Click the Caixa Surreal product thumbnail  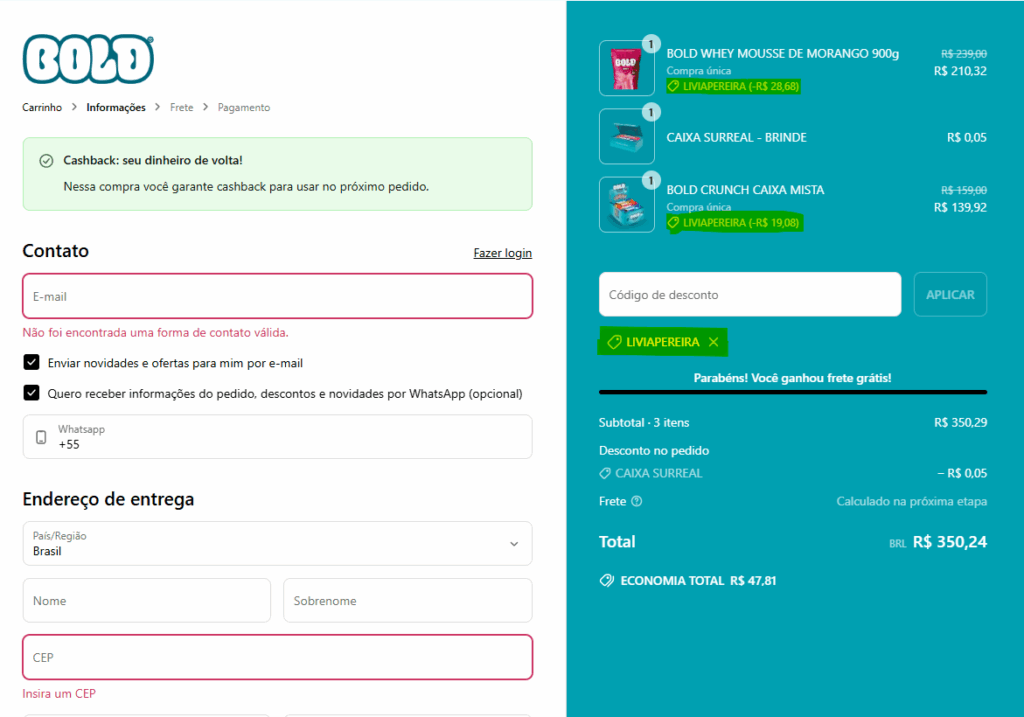pos(627,137)
